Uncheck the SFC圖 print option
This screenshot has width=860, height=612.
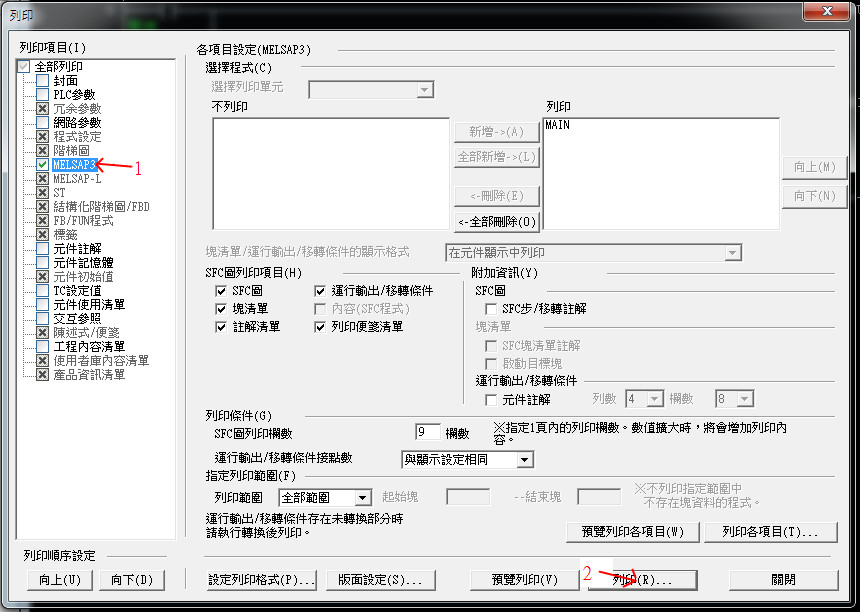(x=222, y=290)
